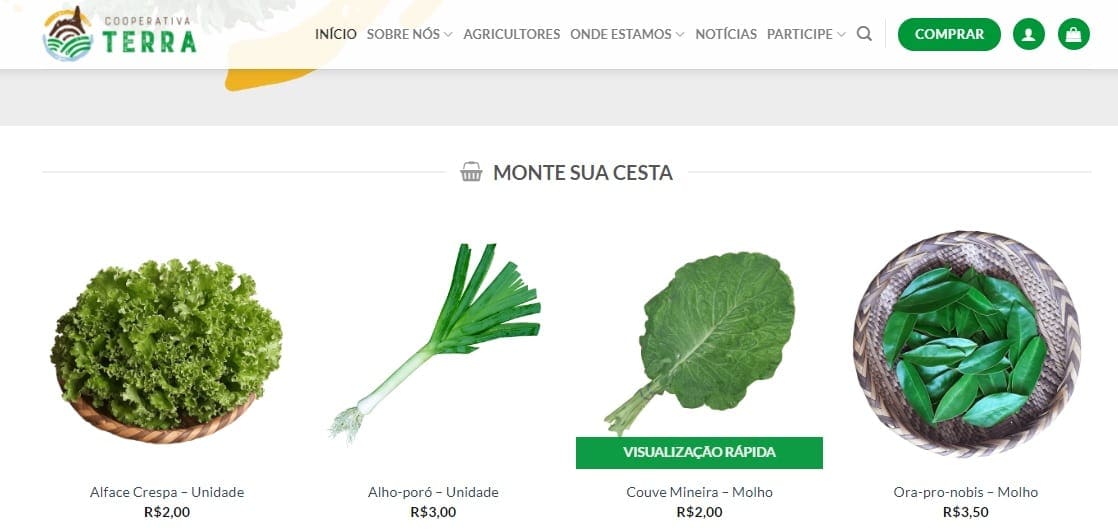Click the Visualização Rápida button
This screenshot has width=1118, height=532.
click(699, 452)
